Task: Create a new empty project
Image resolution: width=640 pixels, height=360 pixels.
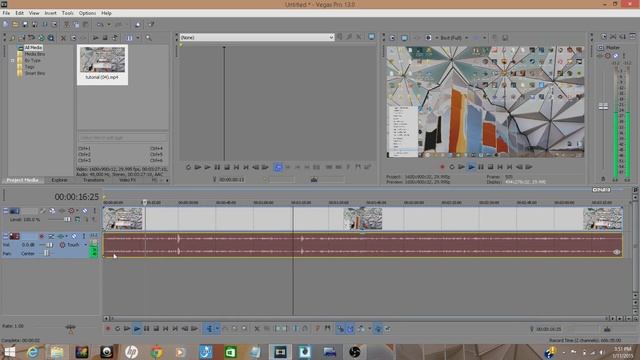Action: (6, 24)
